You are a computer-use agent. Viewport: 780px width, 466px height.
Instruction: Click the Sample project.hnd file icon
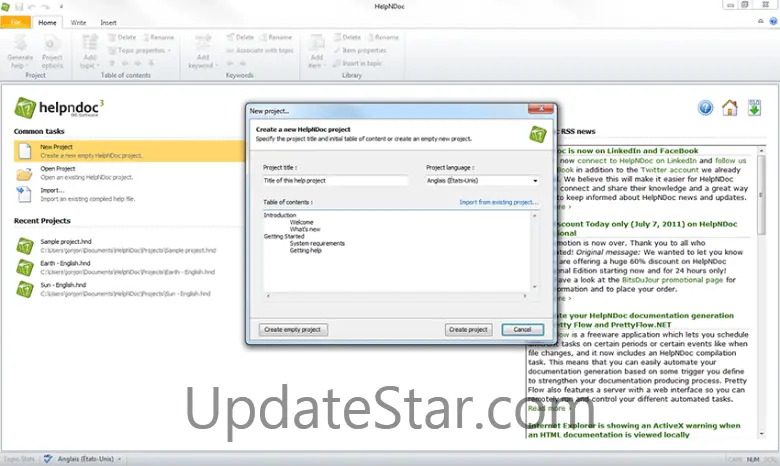coord(24,246)
